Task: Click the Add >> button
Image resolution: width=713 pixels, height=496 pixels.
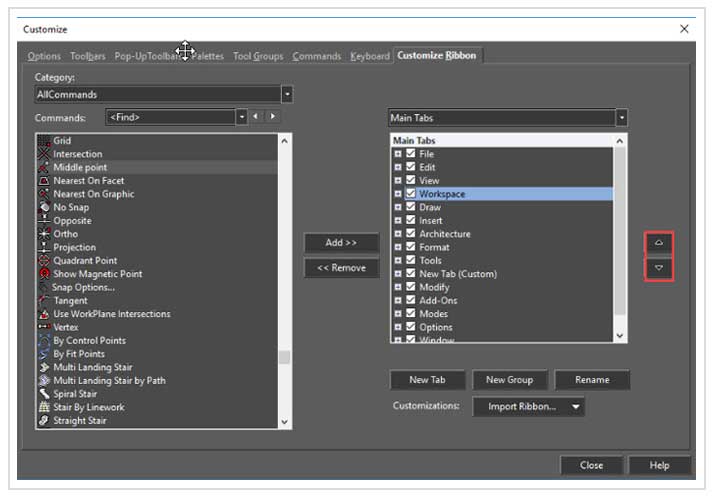Action: coord(341,243)
